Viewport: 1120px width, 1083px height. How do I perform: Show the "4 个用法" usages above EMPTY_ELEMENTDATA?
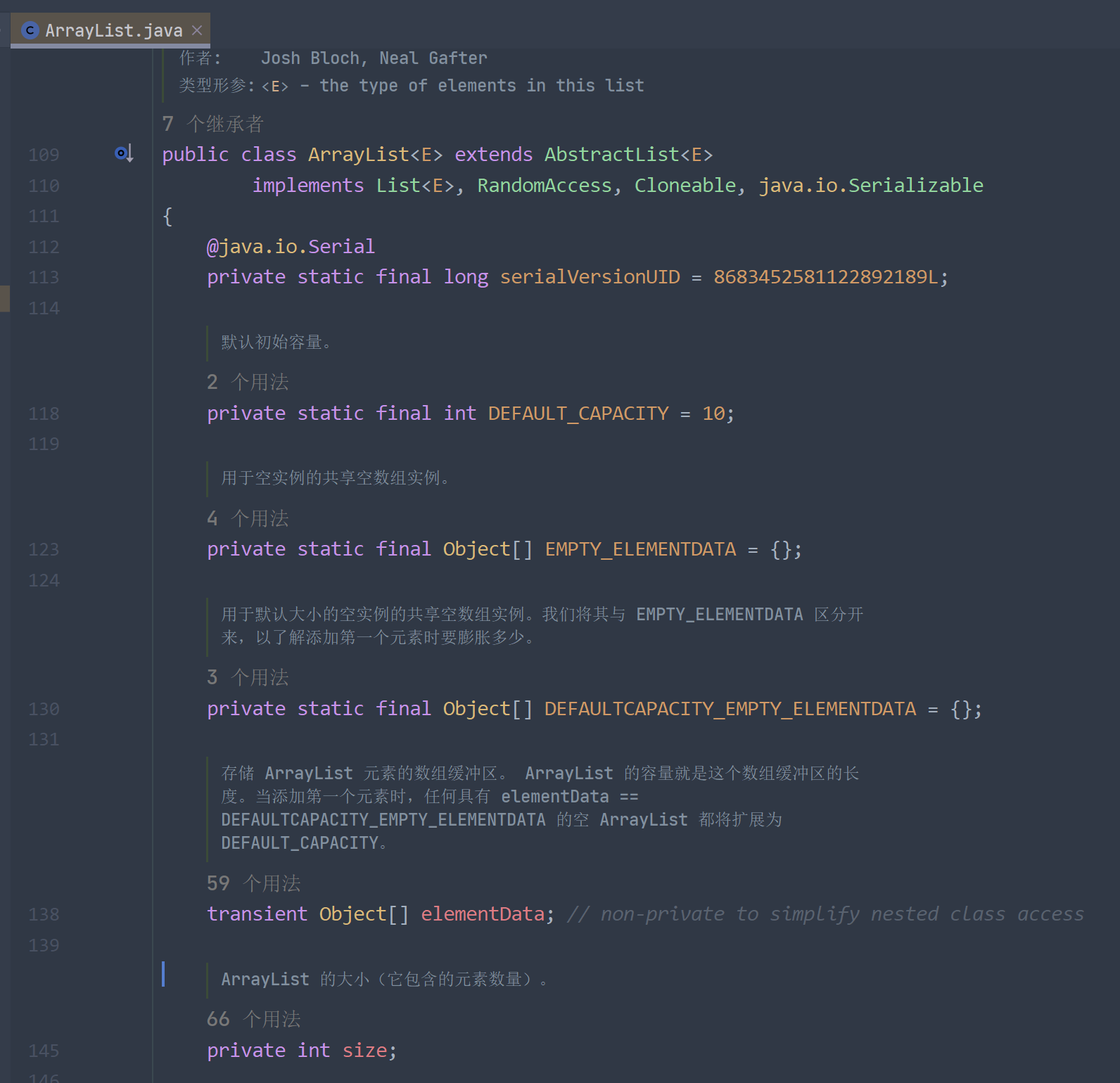coord(248,518)
